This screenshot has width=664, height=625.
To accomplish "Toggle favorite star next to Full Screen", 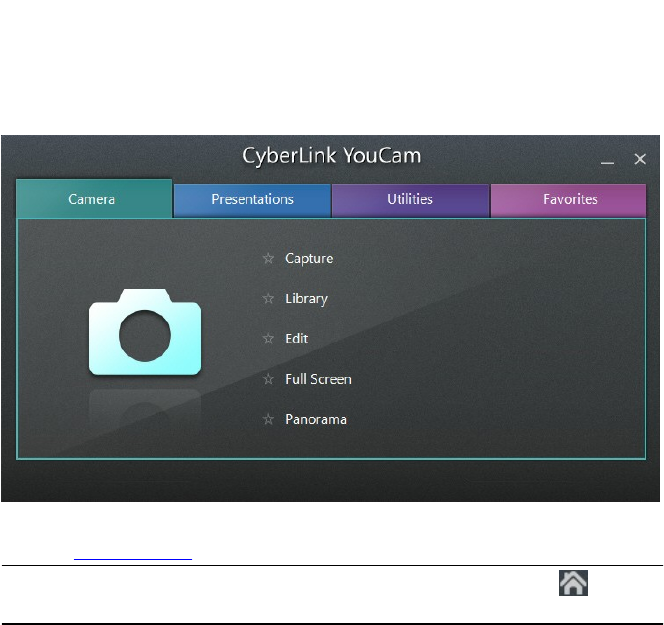I will coord(268,379).
